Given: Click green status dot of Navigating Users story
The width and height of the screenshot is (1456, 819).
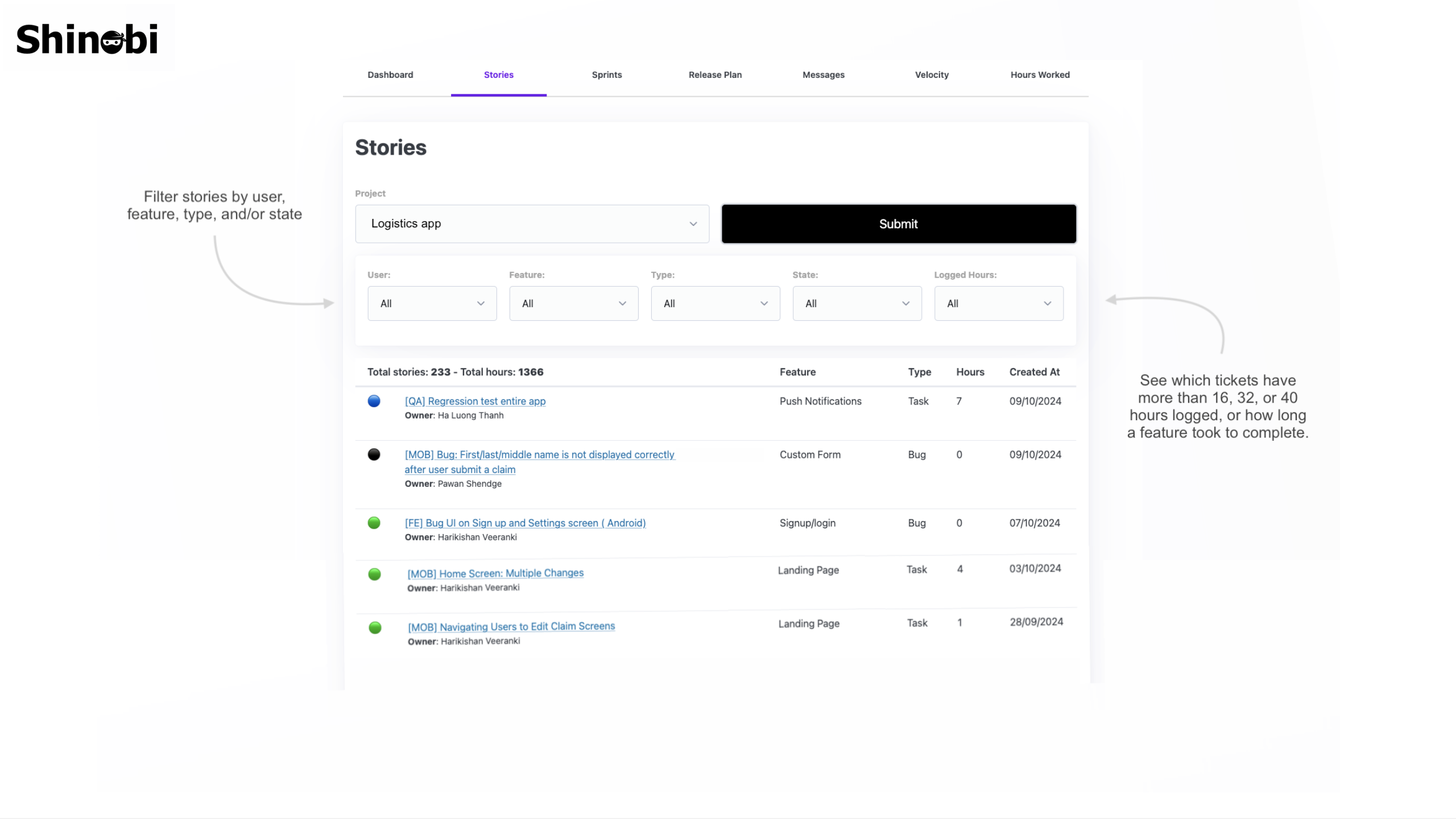Looking at the screenshot, I should click(375, 628).
